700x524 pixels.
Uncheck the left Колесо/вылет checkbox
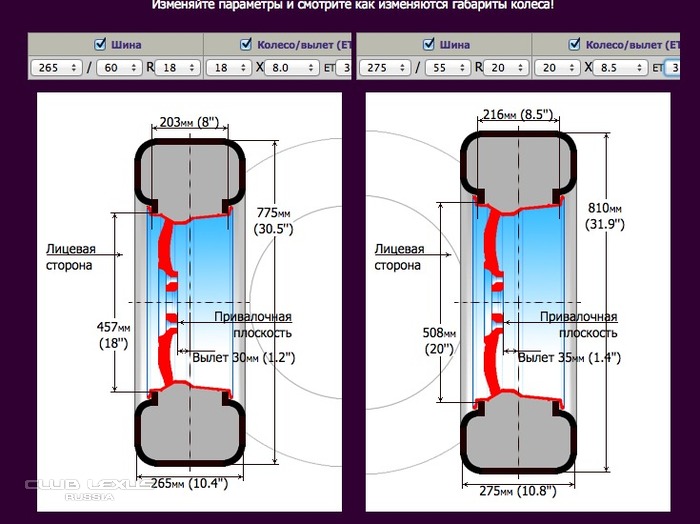246,45
